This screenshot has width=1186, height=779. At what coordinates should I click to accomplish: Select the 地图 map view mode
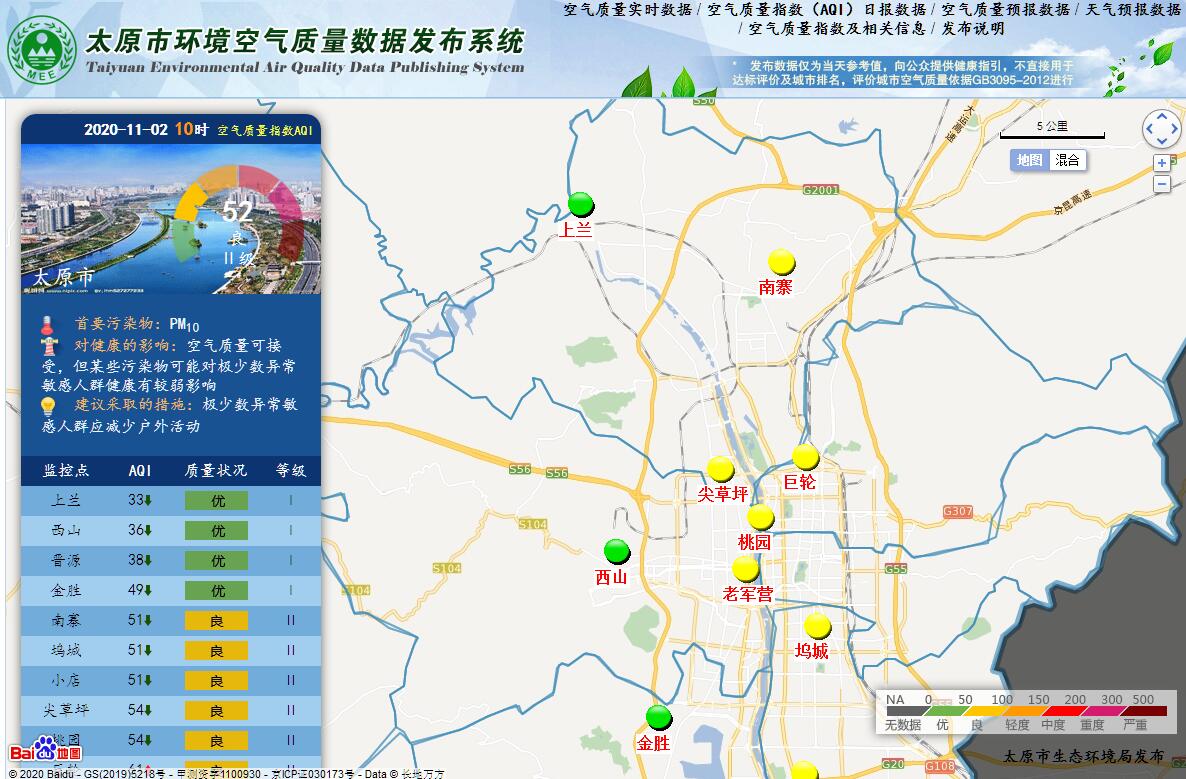(1029, 160)
